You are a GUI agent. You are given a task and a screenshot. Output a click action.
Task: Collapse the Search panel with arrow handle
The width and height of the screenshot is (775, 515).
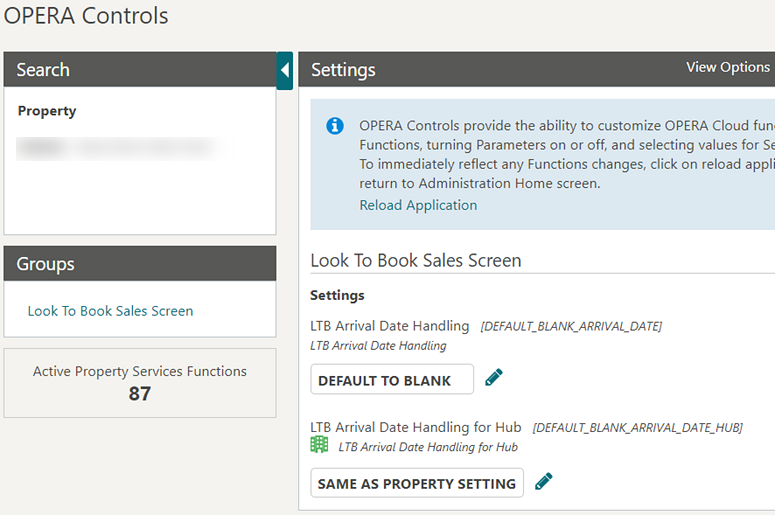pyautogui.click(x=285, y=70)
